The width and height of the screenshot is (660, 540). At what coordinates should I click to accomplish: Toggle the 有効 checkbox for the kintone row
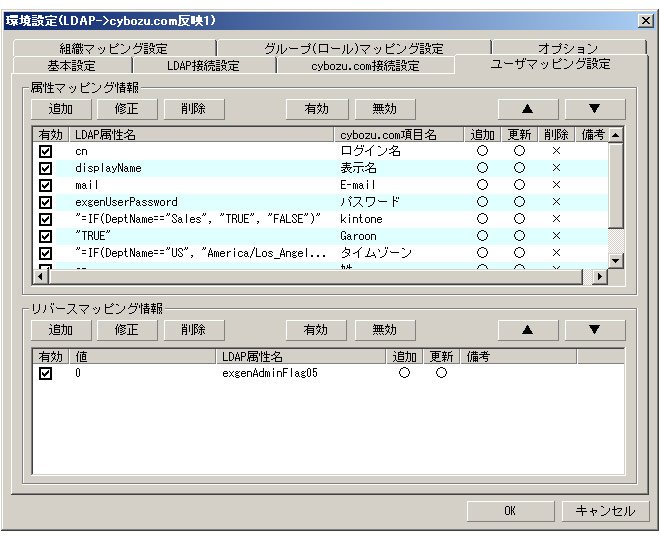coord(45,219)
